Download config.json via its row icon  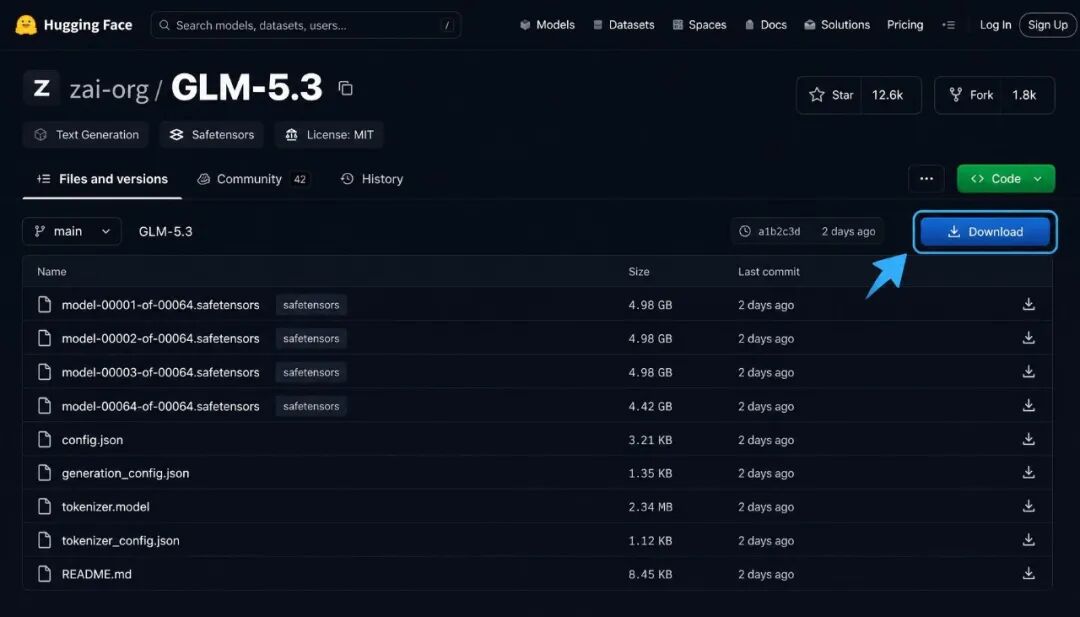click(x=1028, y=439)
